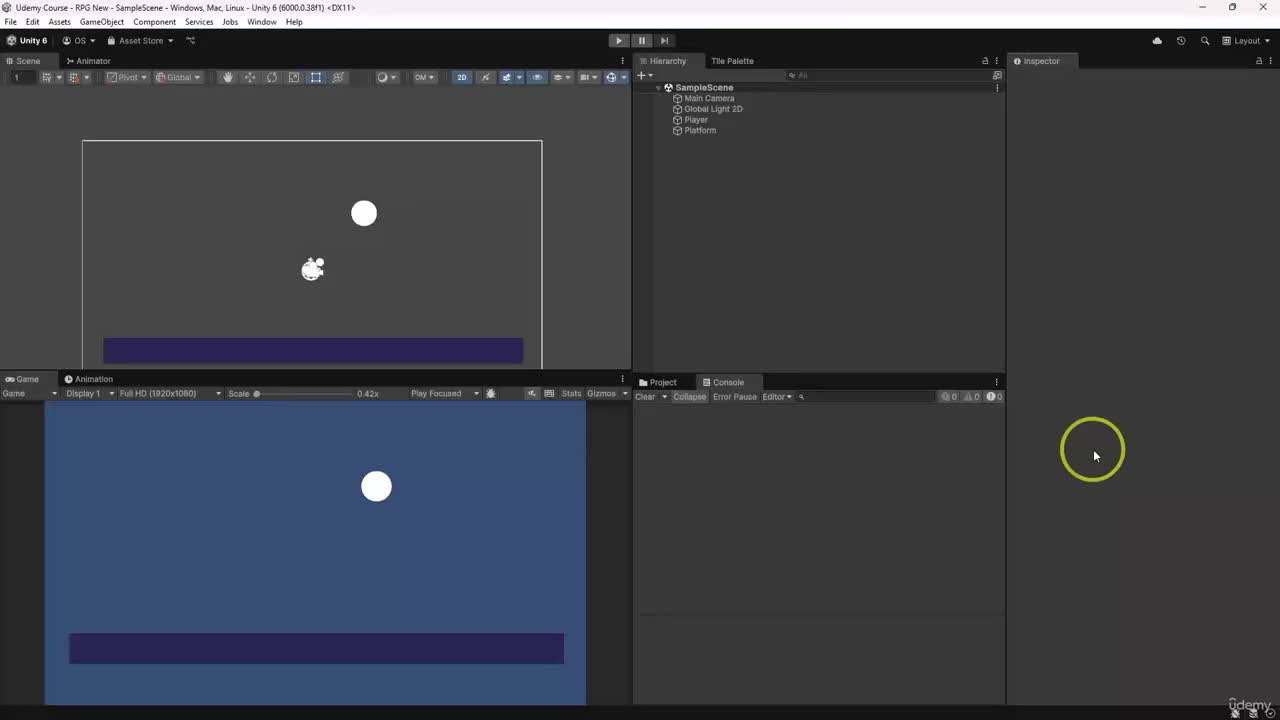
Task: Toggle Console info message count filter
Action: click(x=949, y=397)
